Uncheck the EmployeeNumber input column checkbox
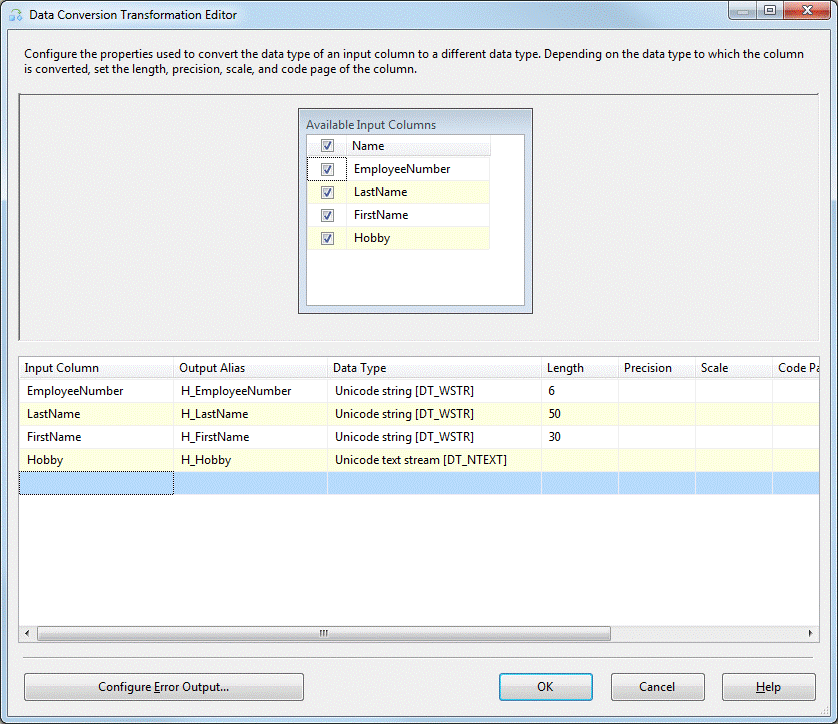The image size is (838, 724). pyautogui.click(x=327, y=169)
